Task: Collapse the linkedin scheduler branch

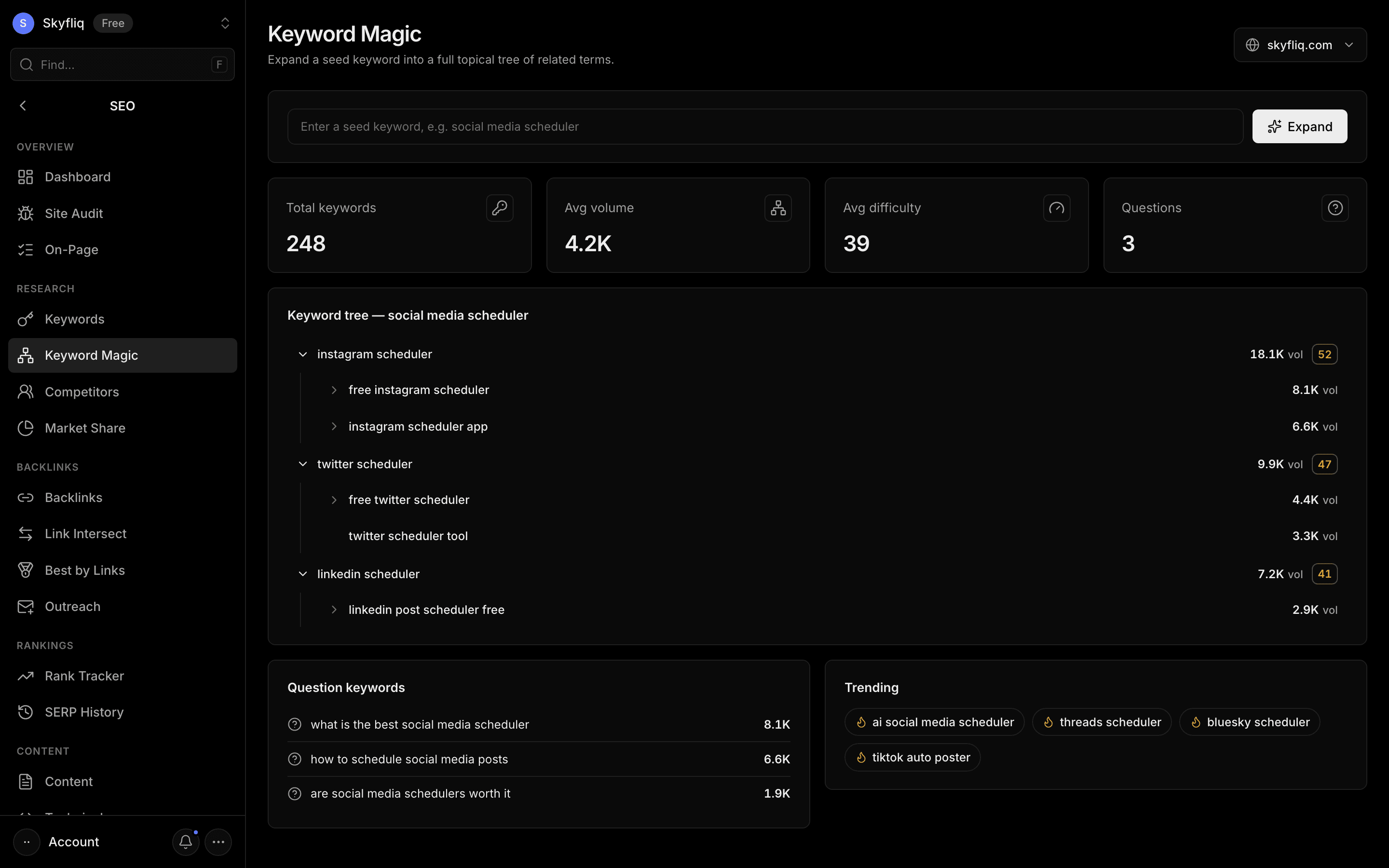Action: tap(303, 574)
